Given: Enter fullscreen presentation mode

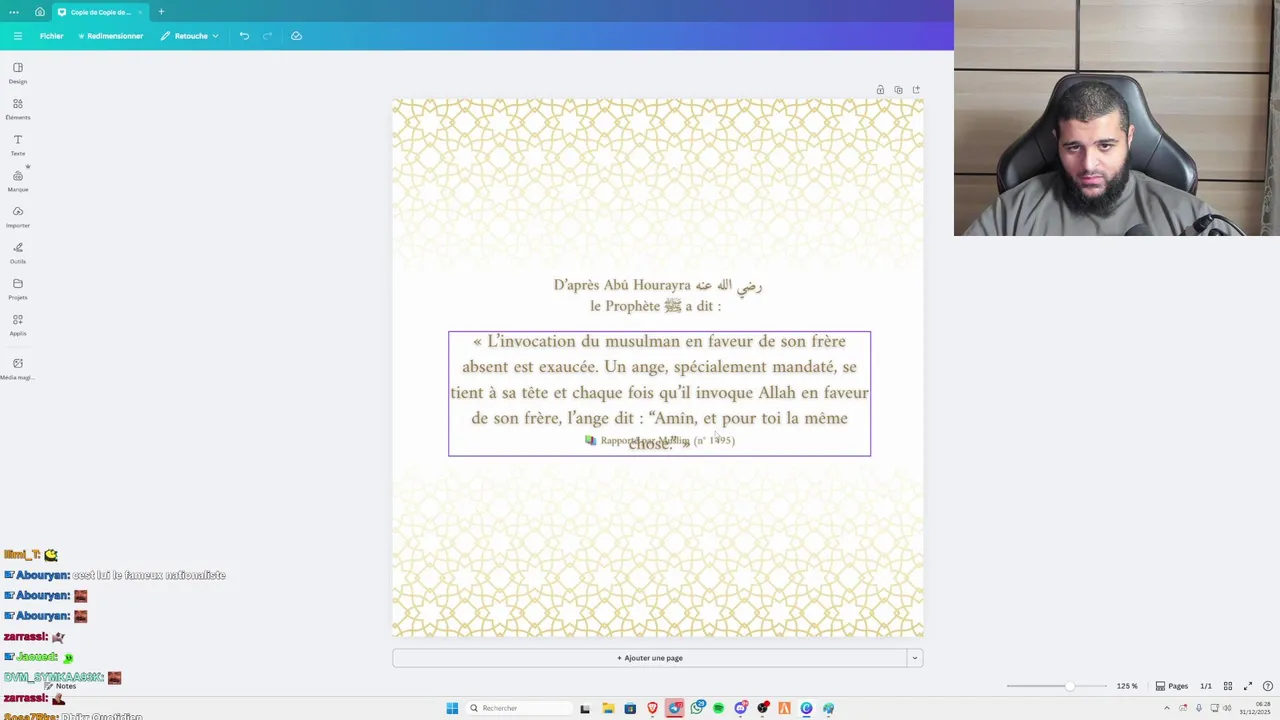Looking at the screenshot, I should (x=1248, y=686).
